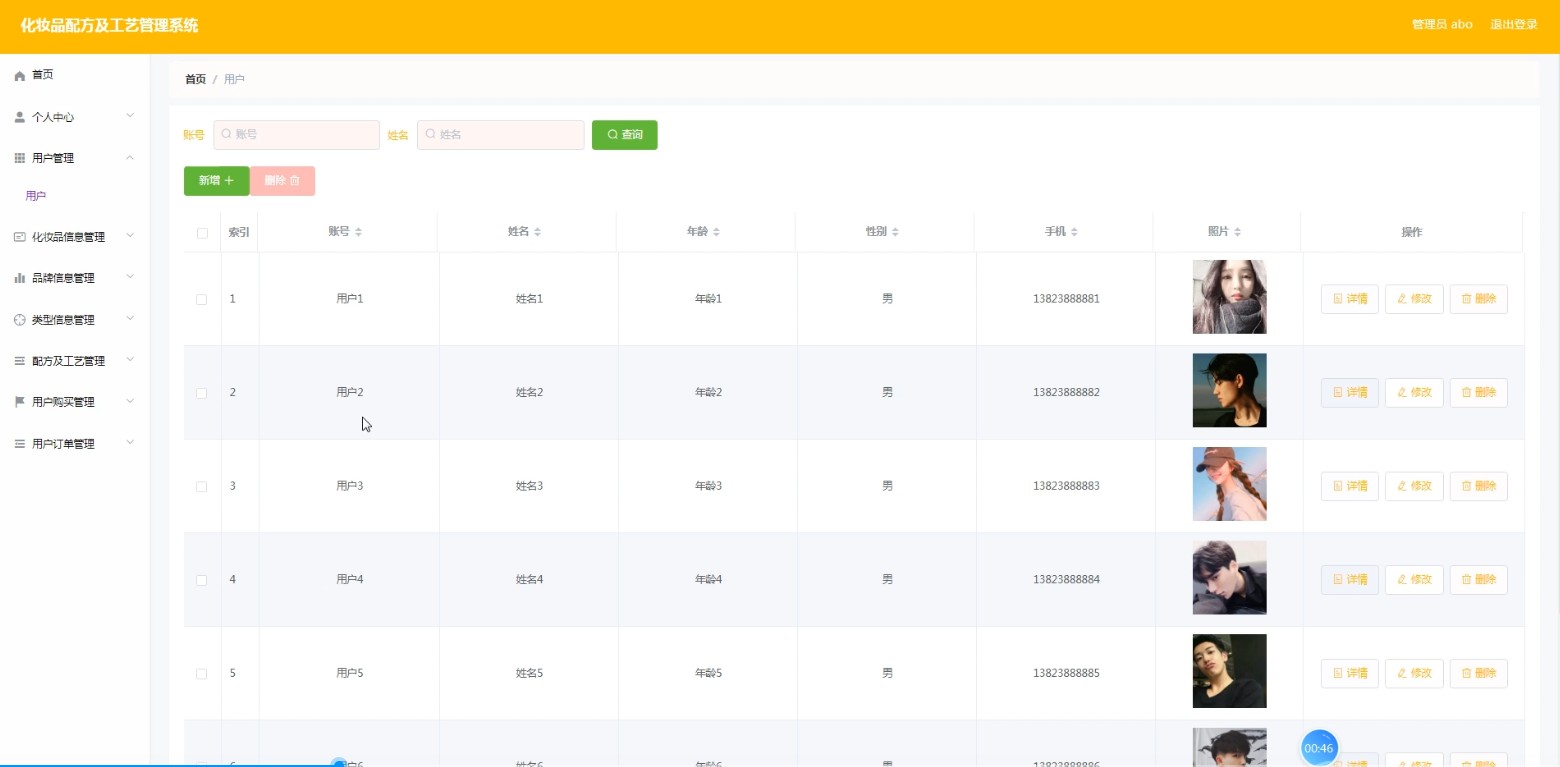Expand the 配方及工艺管理 sidebar chevron
1560x767 pixels.
pos(130,360)
